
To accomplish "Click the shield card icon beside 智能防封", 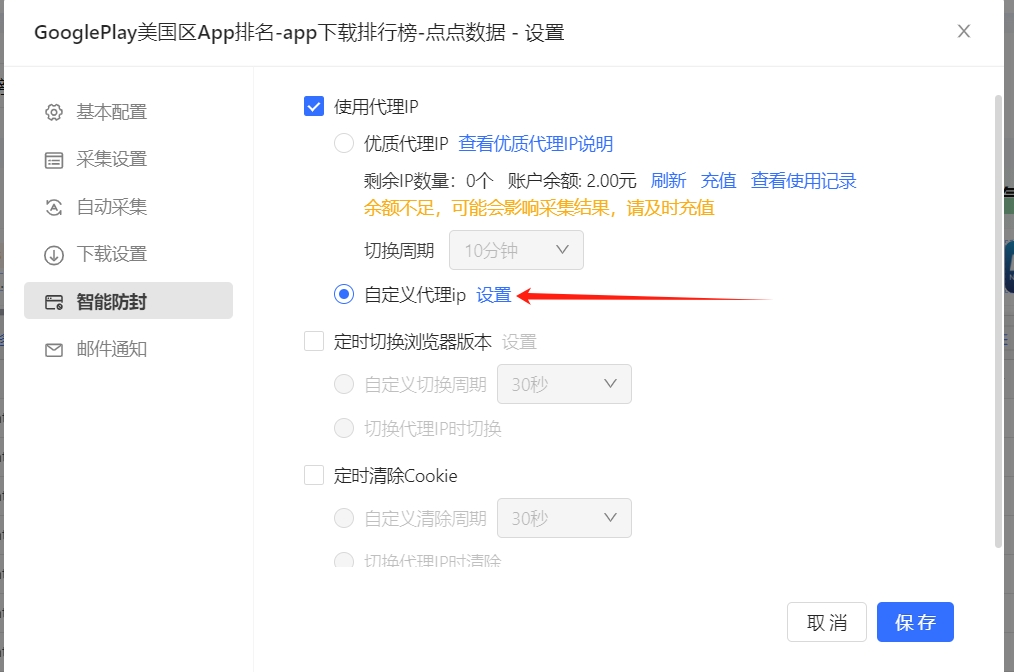I will (54, 302).
